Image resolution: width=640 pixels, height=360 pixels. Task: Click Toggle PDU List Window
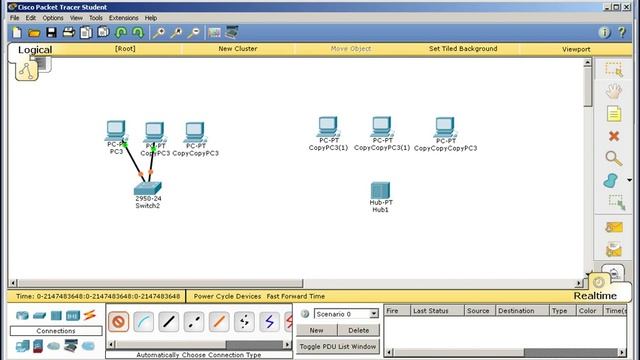click(x=338, y=347)
